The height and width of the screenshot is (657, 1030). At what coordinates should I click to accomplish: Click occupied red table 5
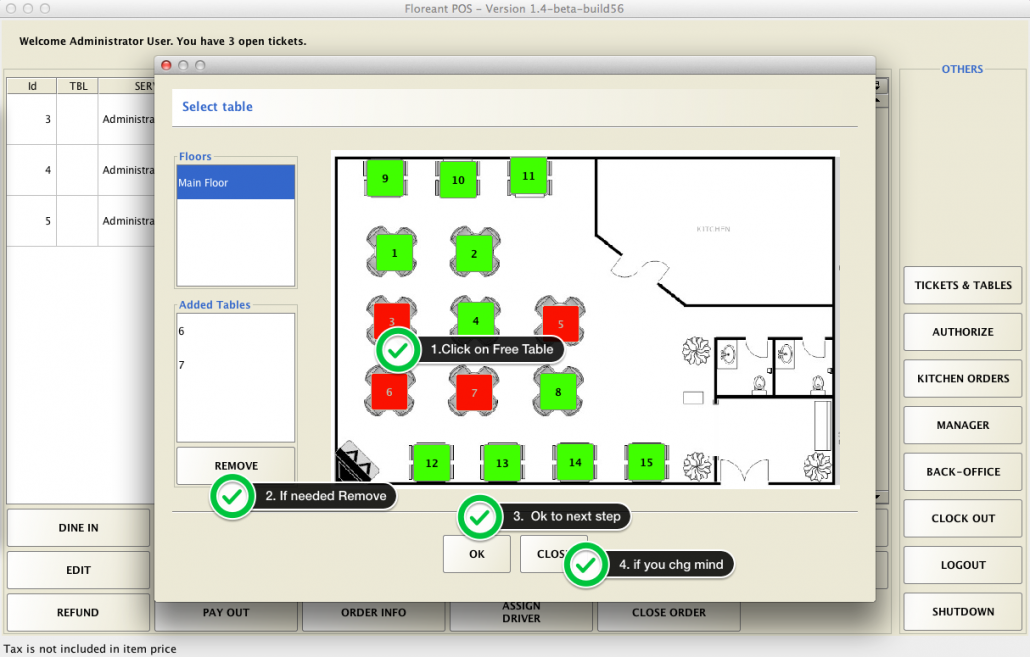coord(560,323)
